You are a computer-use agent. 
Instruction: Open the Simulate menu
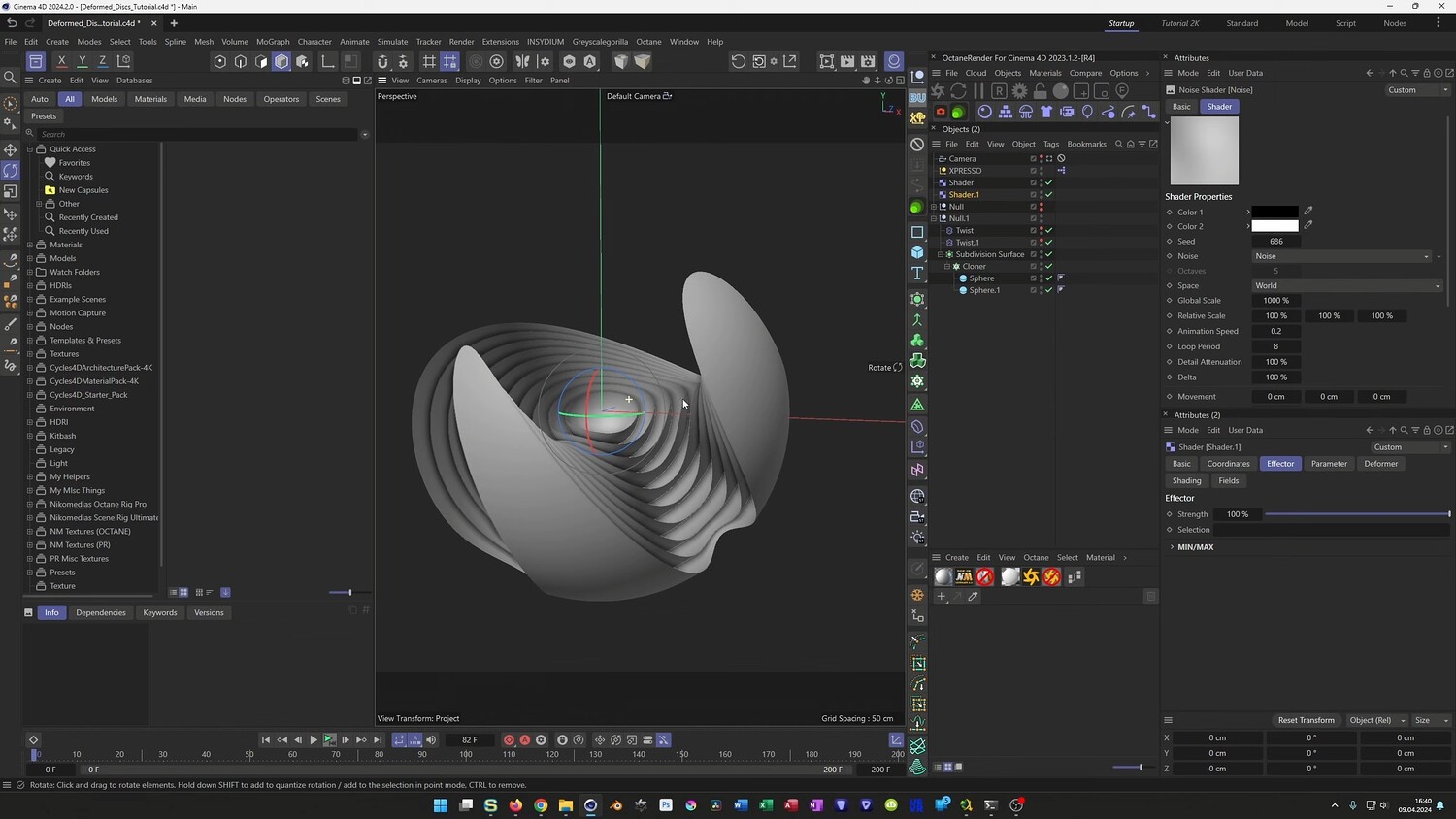point(392,42)
